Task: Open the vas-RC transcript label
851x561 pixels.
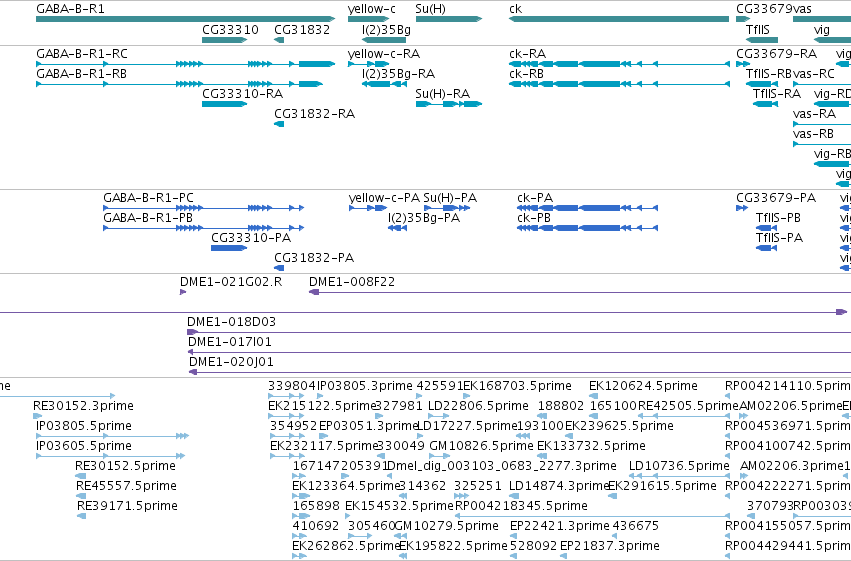Action: coord(814,74)
